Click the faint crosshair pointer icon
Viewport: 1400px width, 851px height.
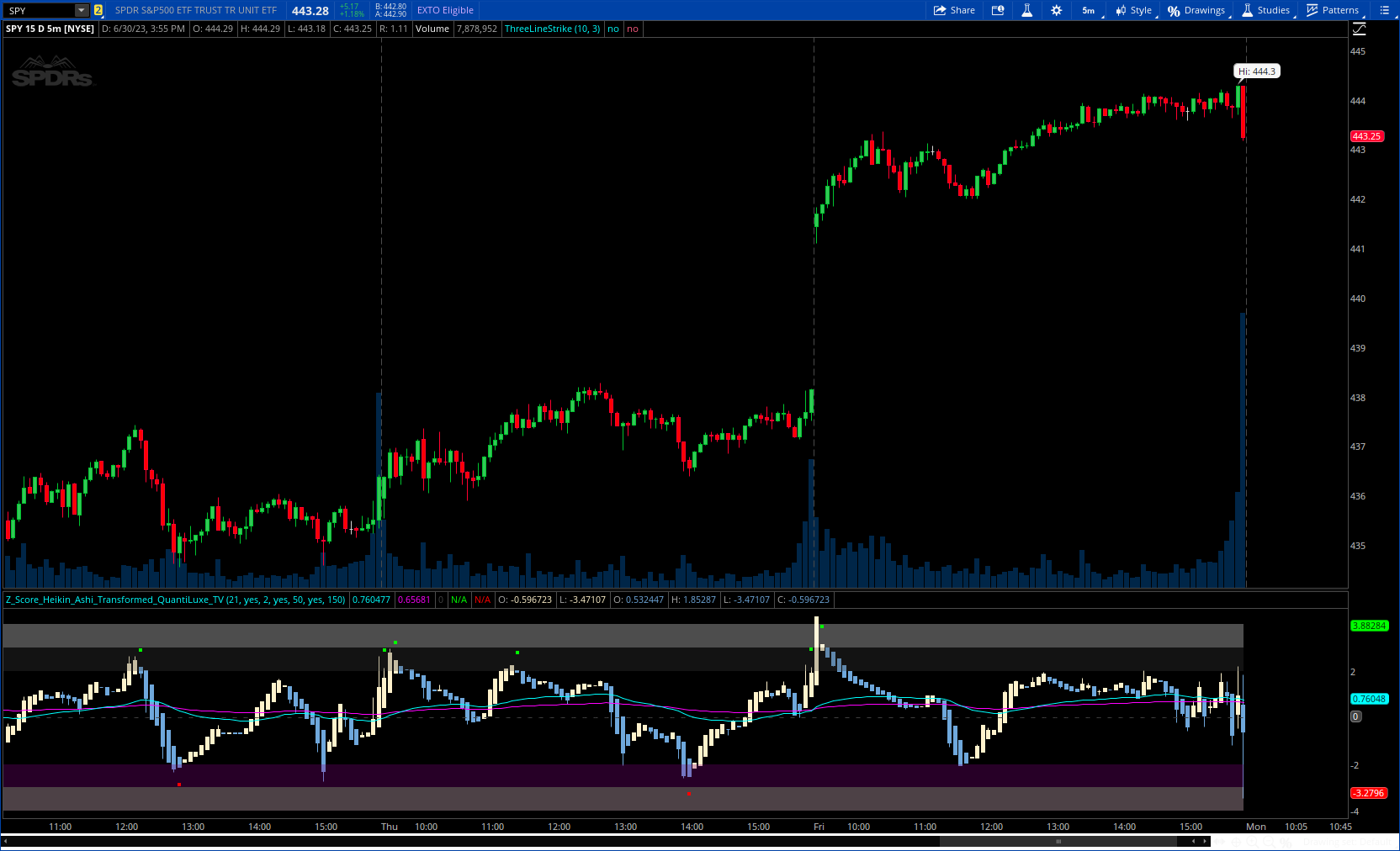[x=1236, y=842]
